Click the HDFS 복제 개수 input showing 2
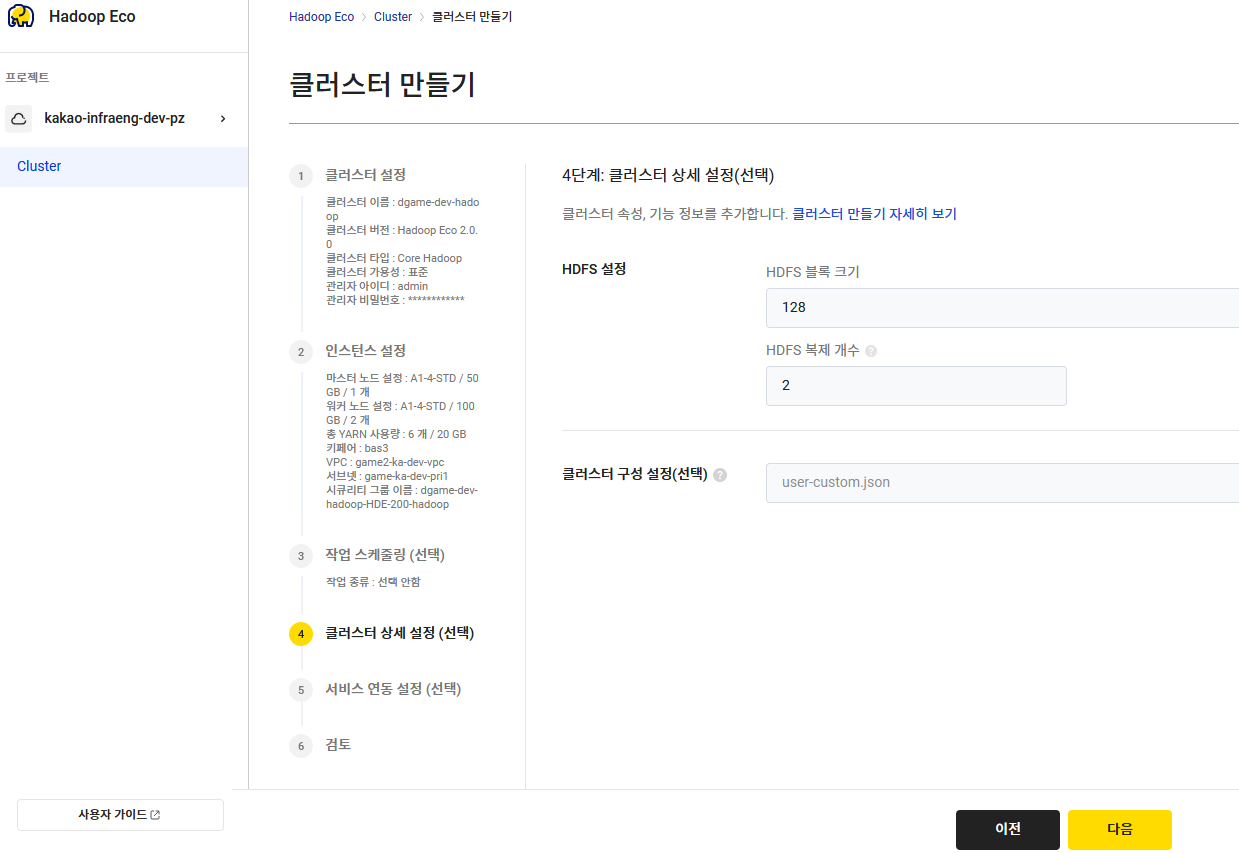The image size is (1239, 853). click(915, 385)
